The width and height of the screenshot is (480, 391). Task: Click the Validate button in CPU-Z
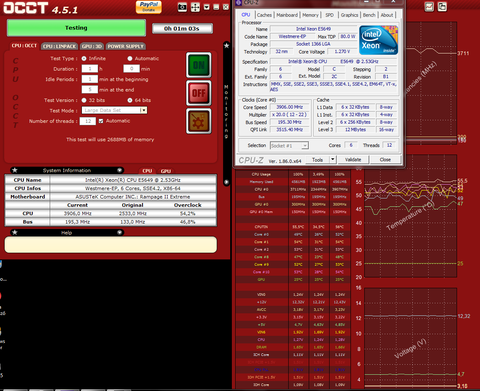click(353, 160)
